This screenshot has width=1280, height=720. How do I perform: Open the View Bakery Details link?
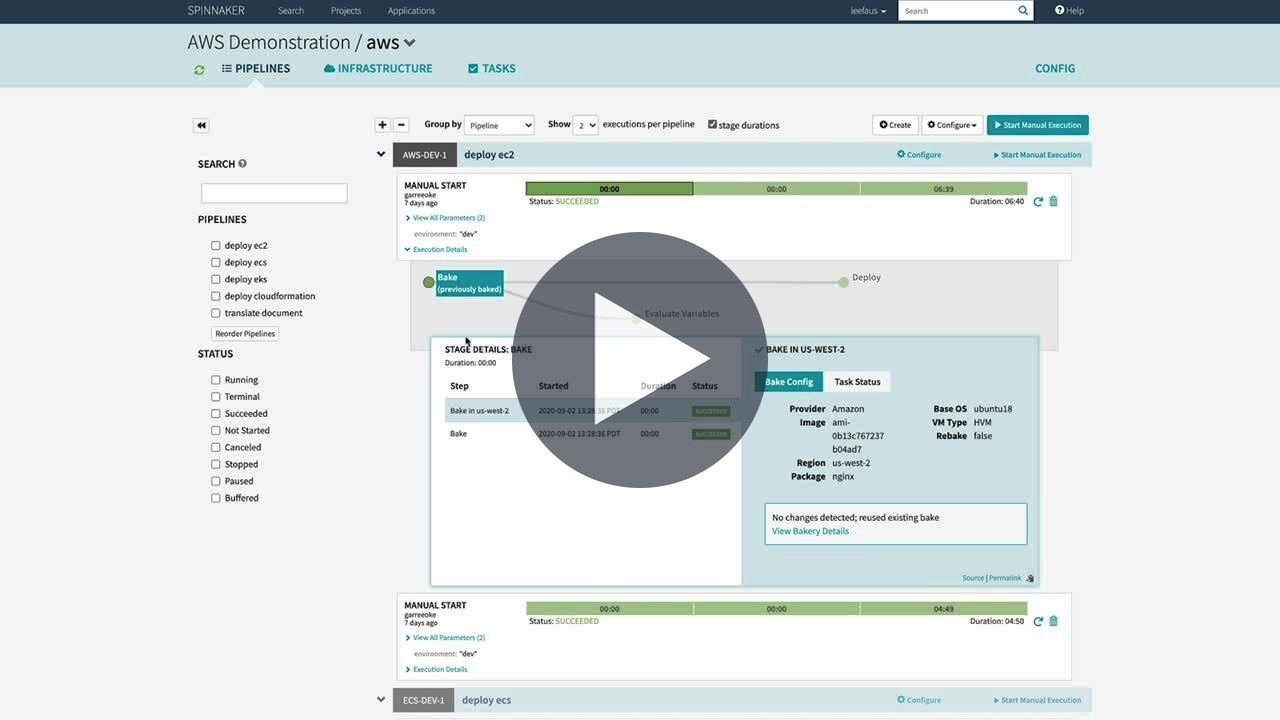(x=810, y=531)
